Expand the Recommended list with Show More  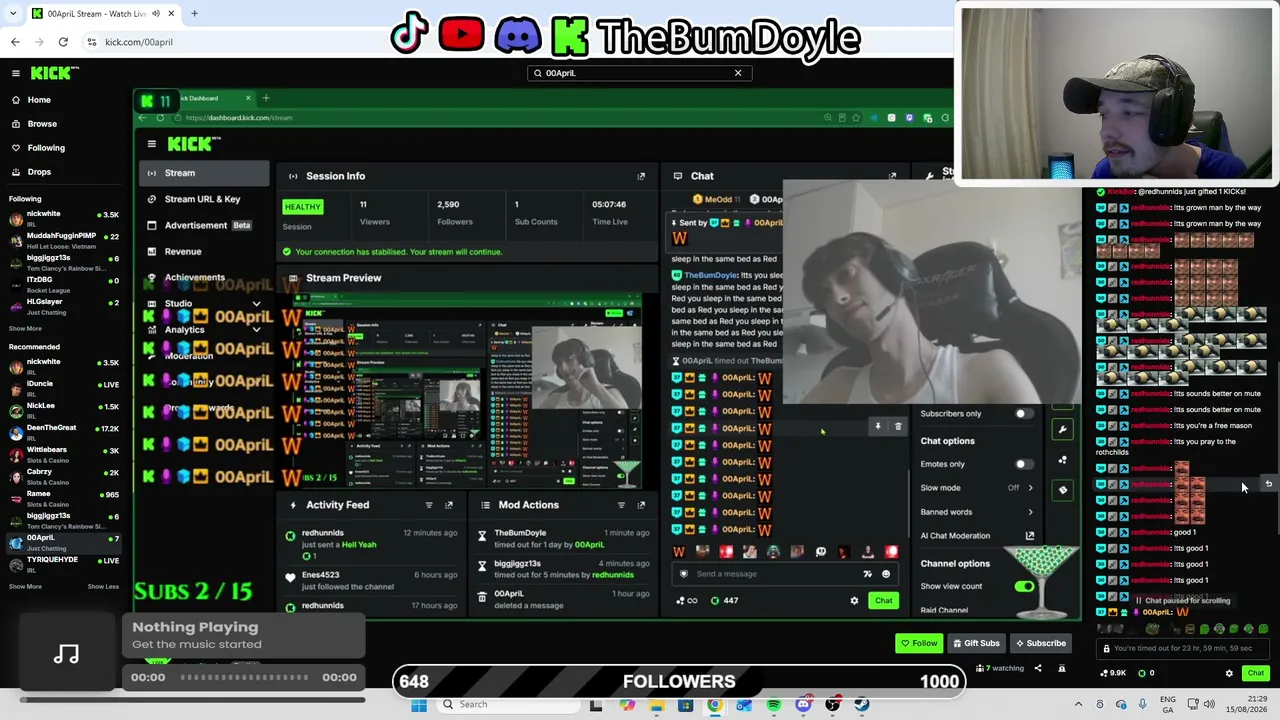[x=25, y=587]
